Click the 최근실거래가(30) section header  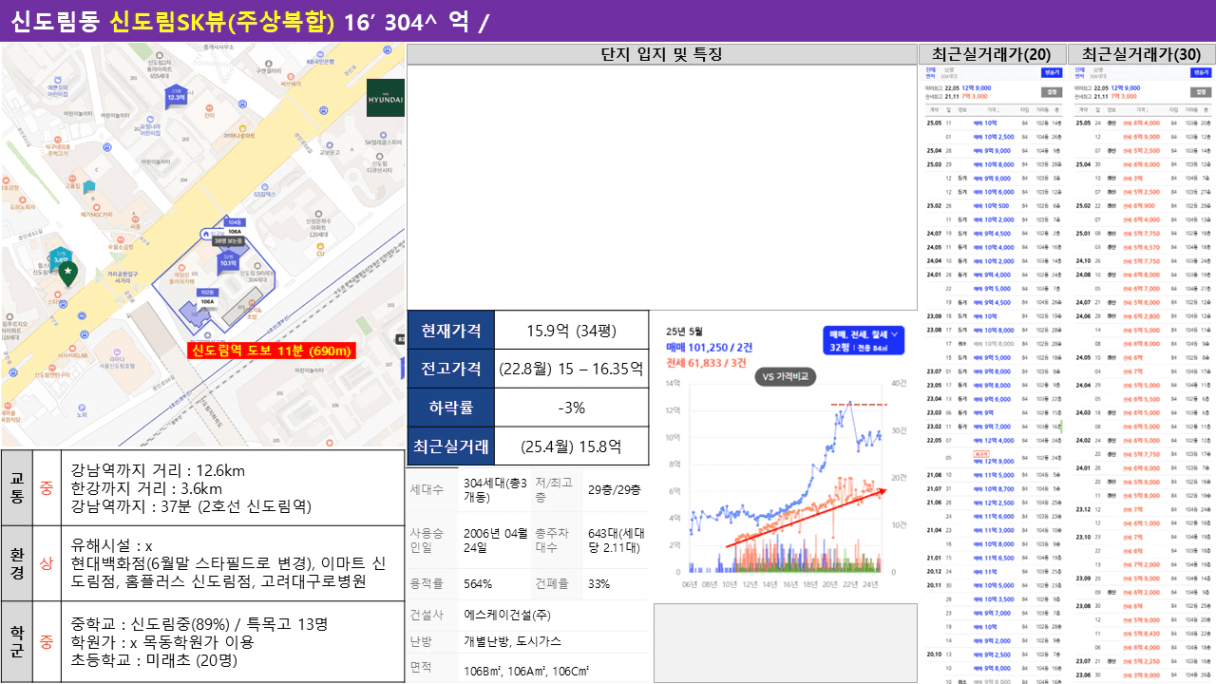pyautogui.click(x=1142, y=55)
